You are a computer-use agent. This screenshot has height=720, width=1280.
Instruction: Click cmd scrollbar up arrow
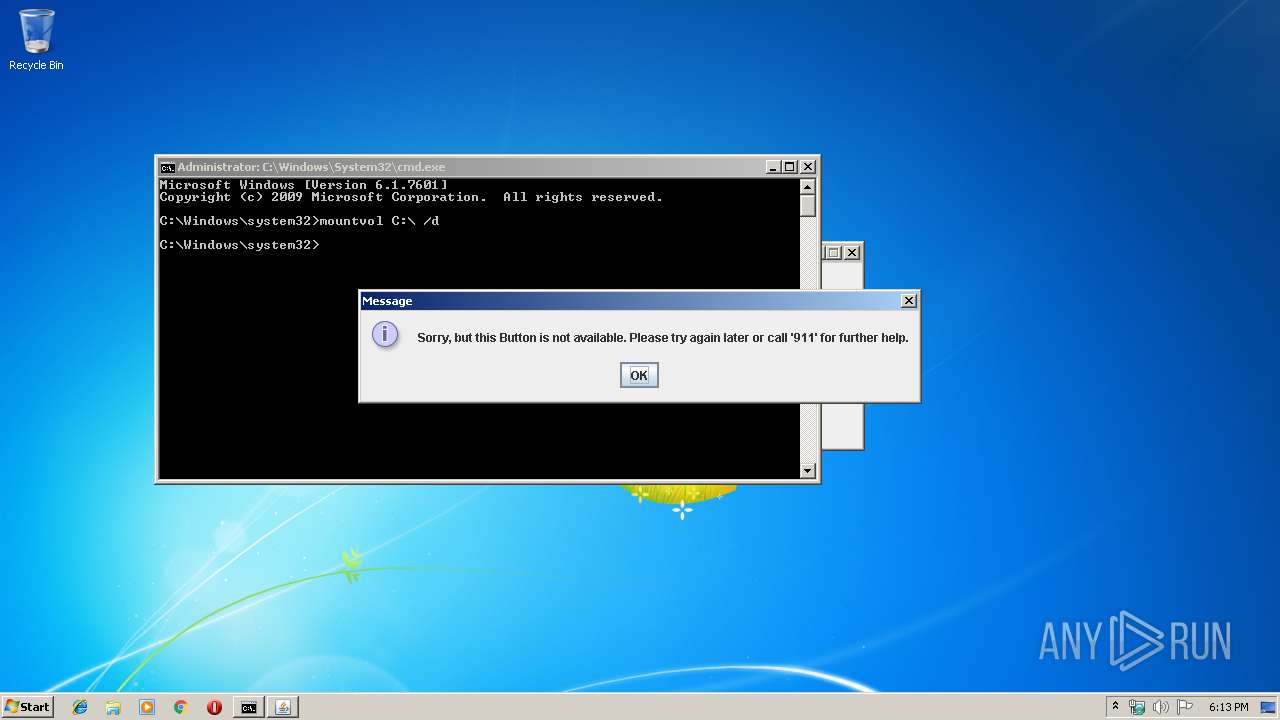(x=808, y=187)
